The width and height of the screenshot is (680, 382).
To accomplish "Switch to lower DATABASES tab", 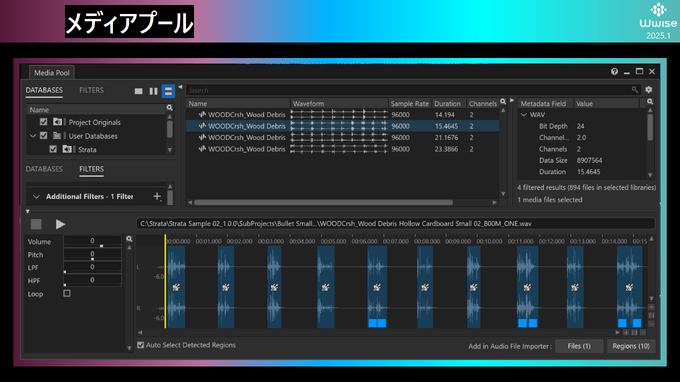I will tap(44, 169).
